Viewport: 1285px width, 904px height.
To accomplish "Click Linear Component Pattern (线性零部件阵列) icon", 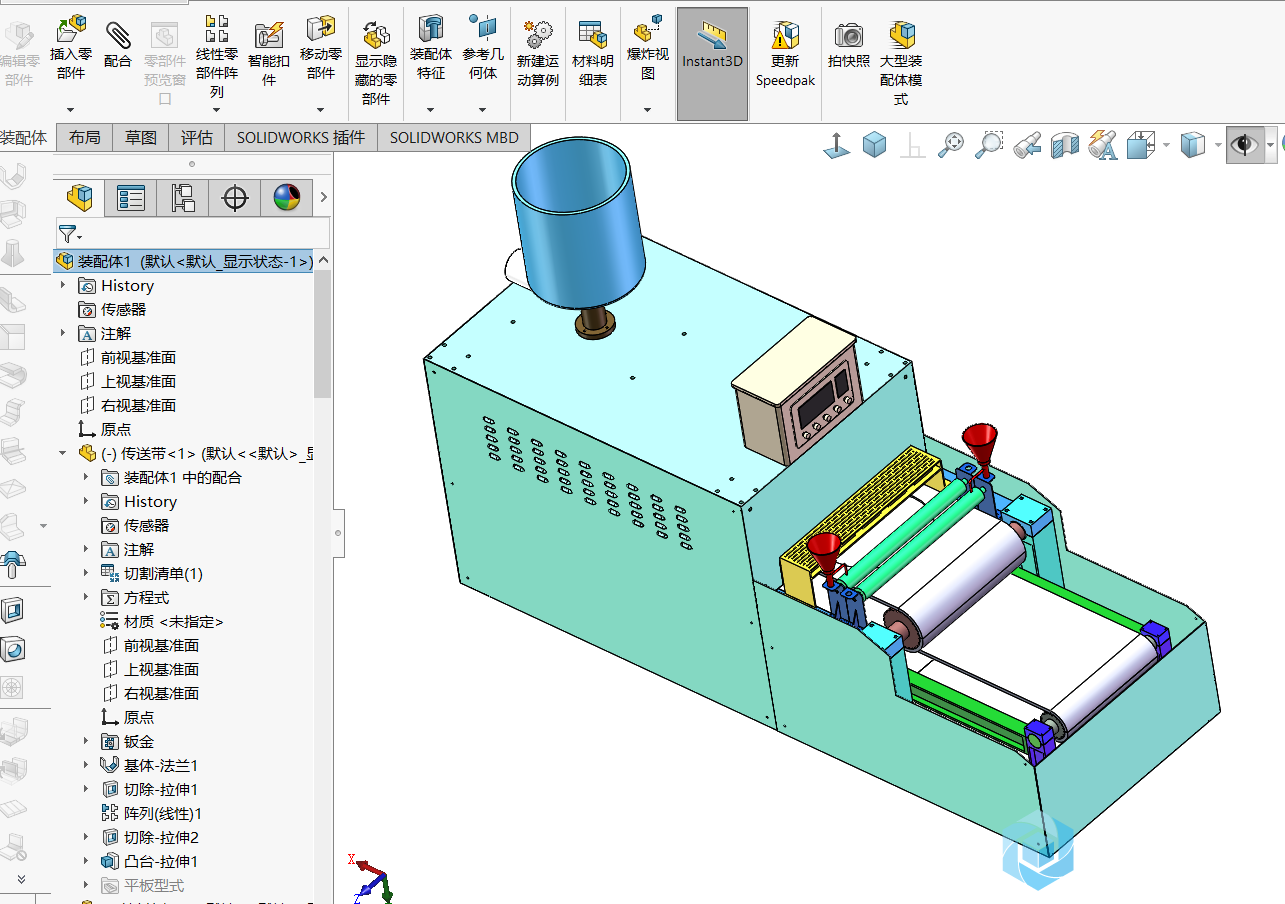I will (217, 28).
